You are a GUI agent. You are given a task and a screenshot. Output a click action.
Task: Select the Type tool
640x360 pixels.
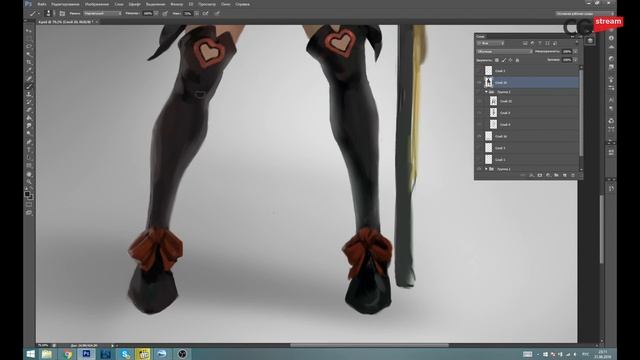[29, 150]
